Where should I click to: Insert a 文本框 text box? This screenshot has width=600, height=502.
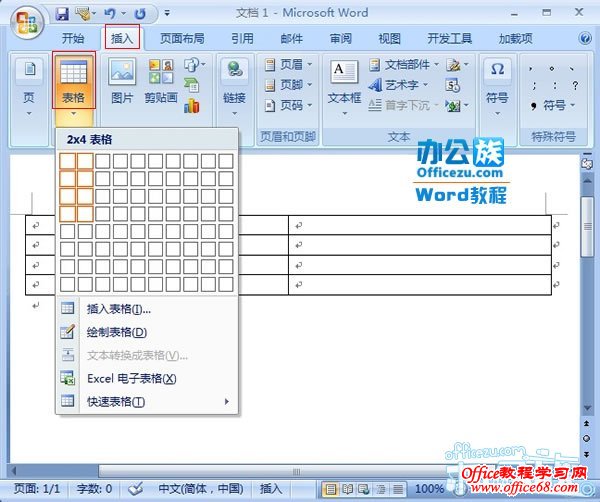tap(344, 88)
